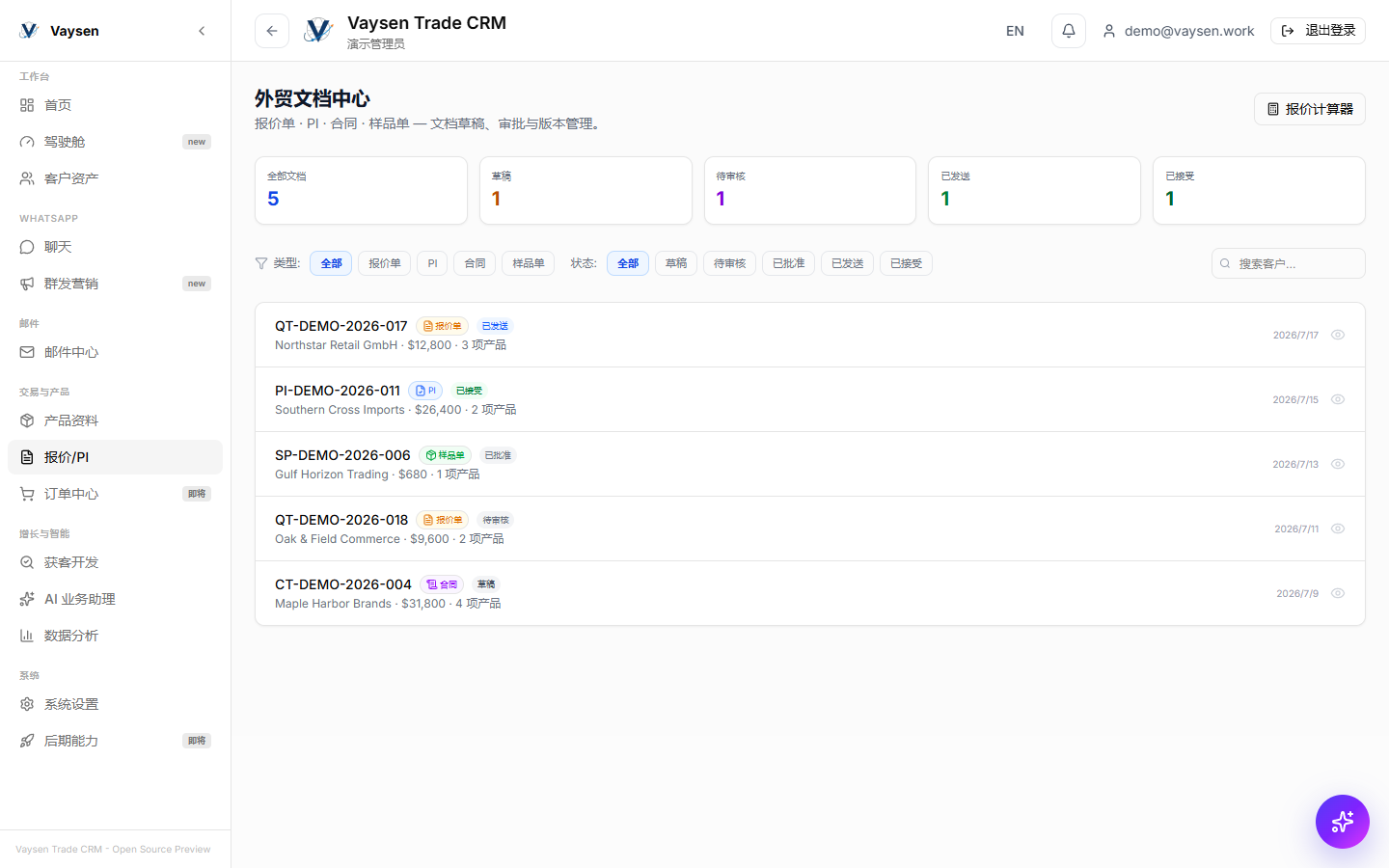Click the PI badge on PI-DEMO-2026-011

point(425,391)
